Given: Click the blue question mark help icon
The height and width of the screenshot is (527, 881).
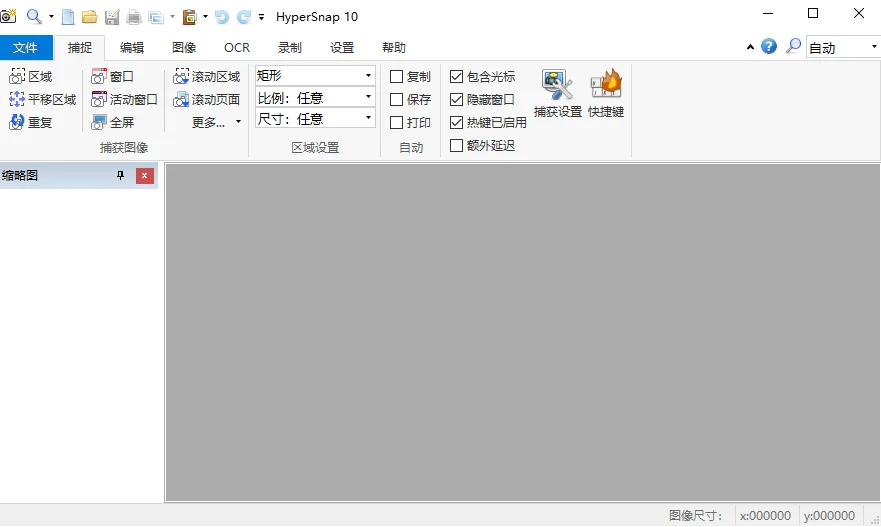Looking at the screenshot, I should tap(769, 46).
